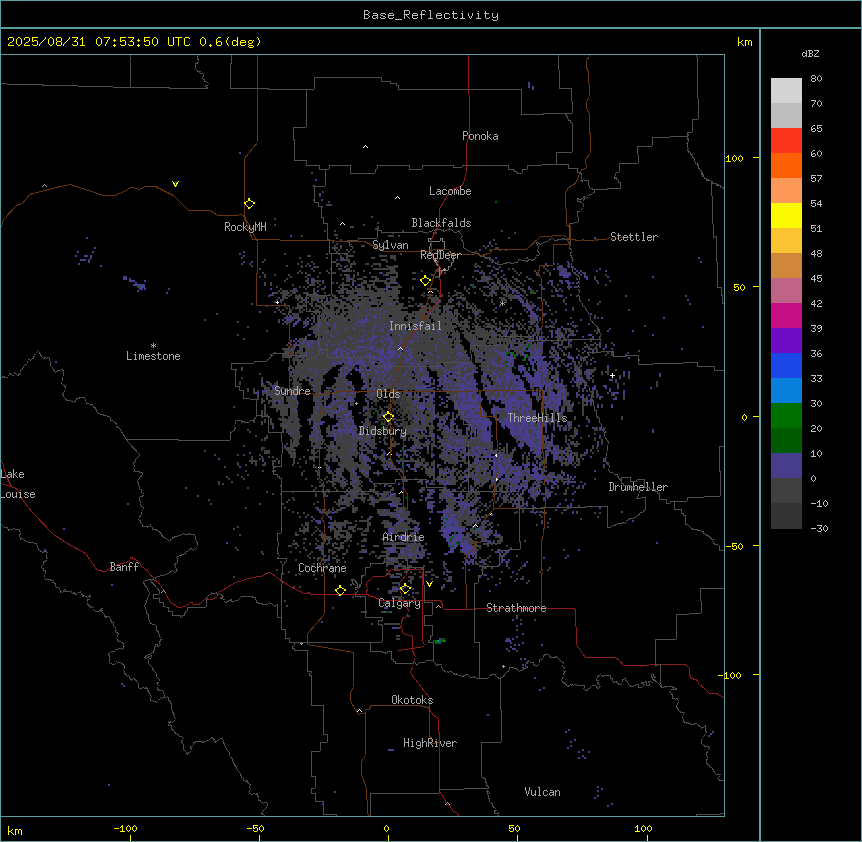Screen dimensions: 862x842
Task: Pick the light grey 80-70 dBZ legend swatch
Action: 786,91
